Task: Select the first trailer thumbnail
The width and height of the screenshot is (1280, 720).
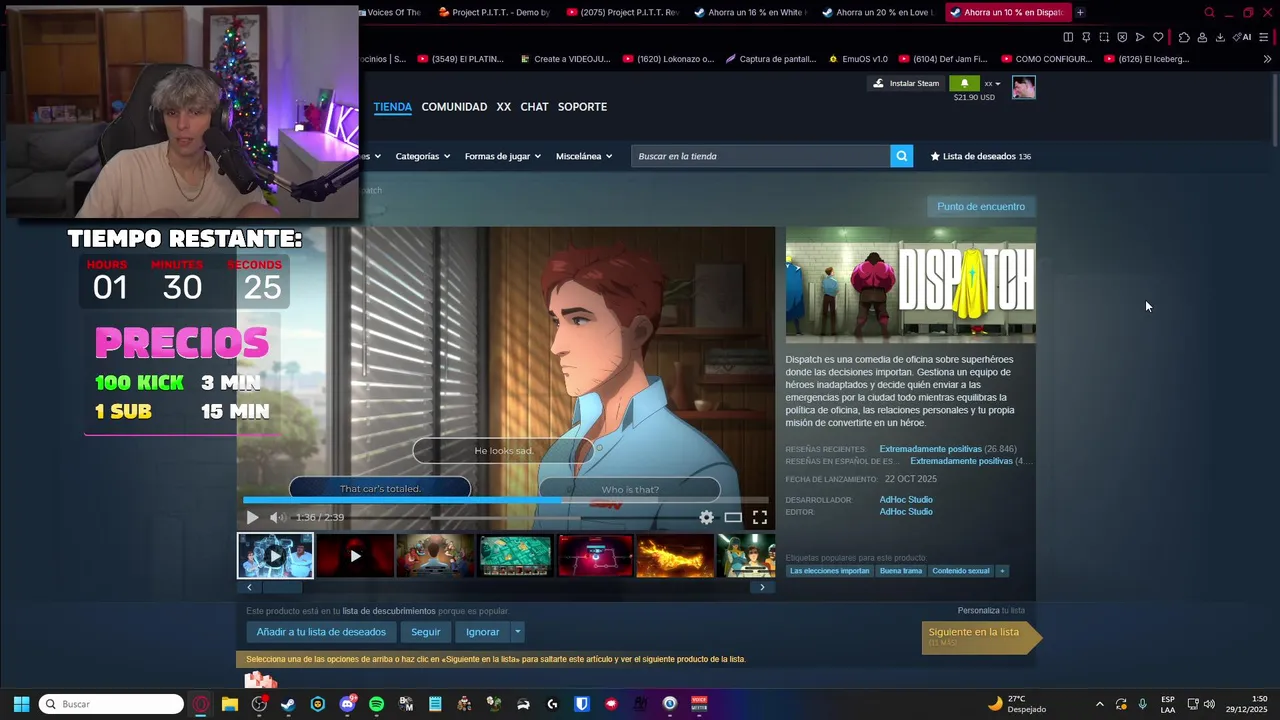Action: point(275,556)
